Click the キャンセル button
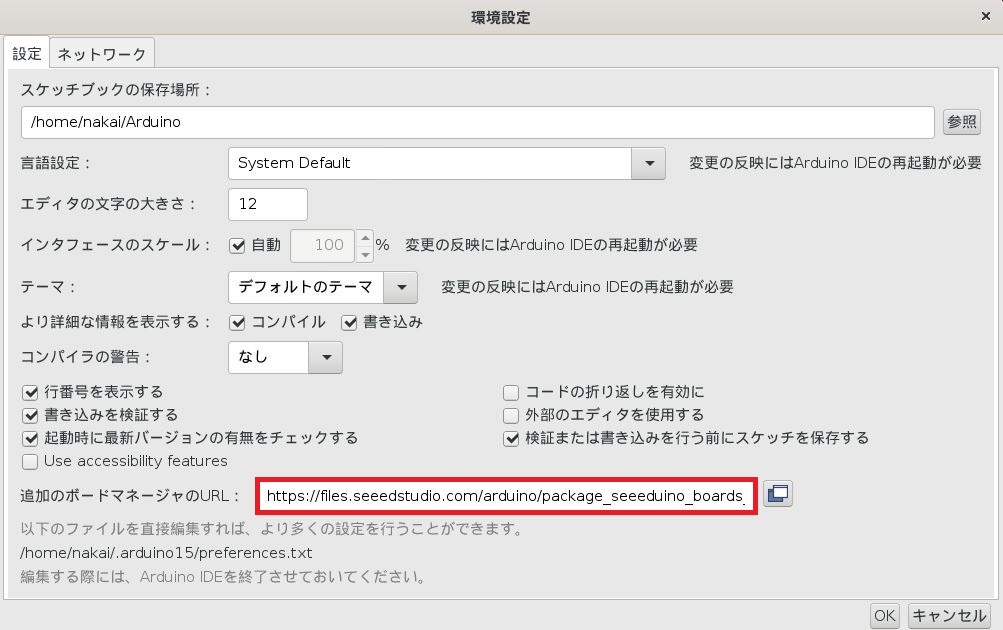This screenshot has width=1003, height=630. pos(949,615)
